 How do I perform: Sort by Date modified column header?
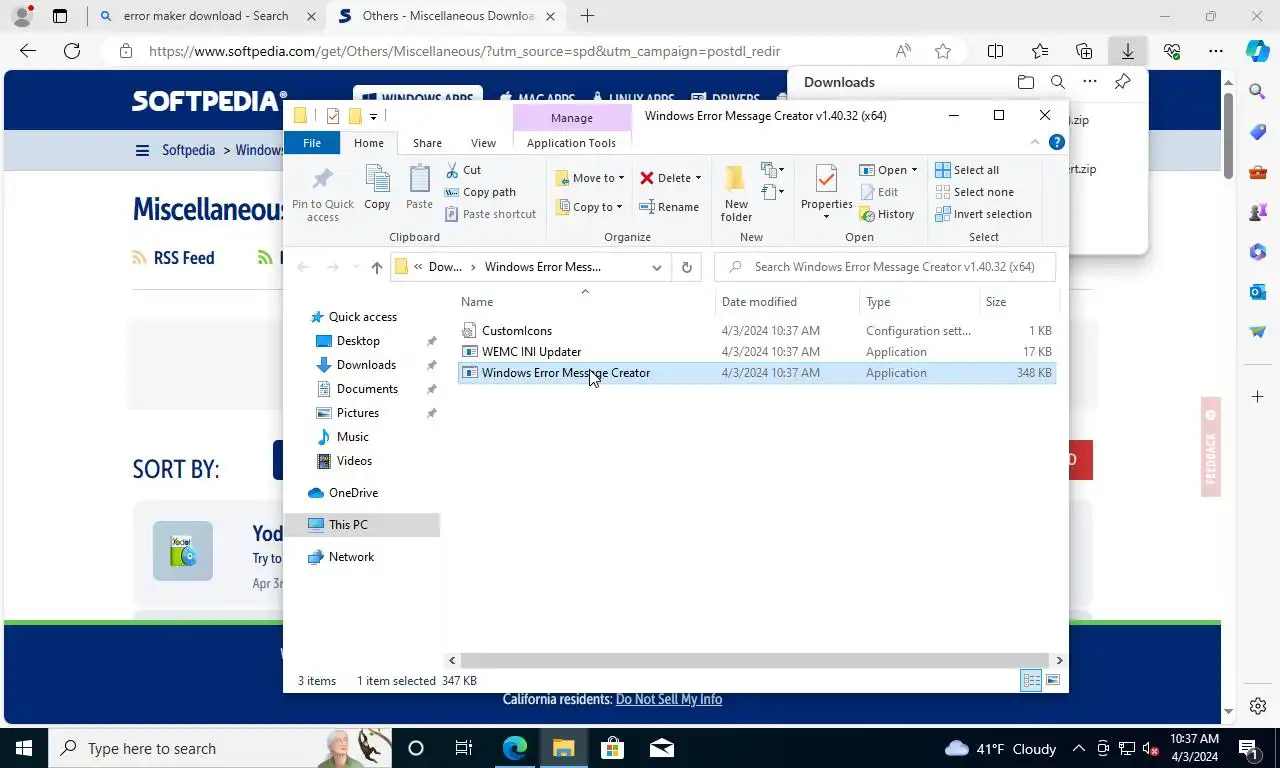coord(787,302)
